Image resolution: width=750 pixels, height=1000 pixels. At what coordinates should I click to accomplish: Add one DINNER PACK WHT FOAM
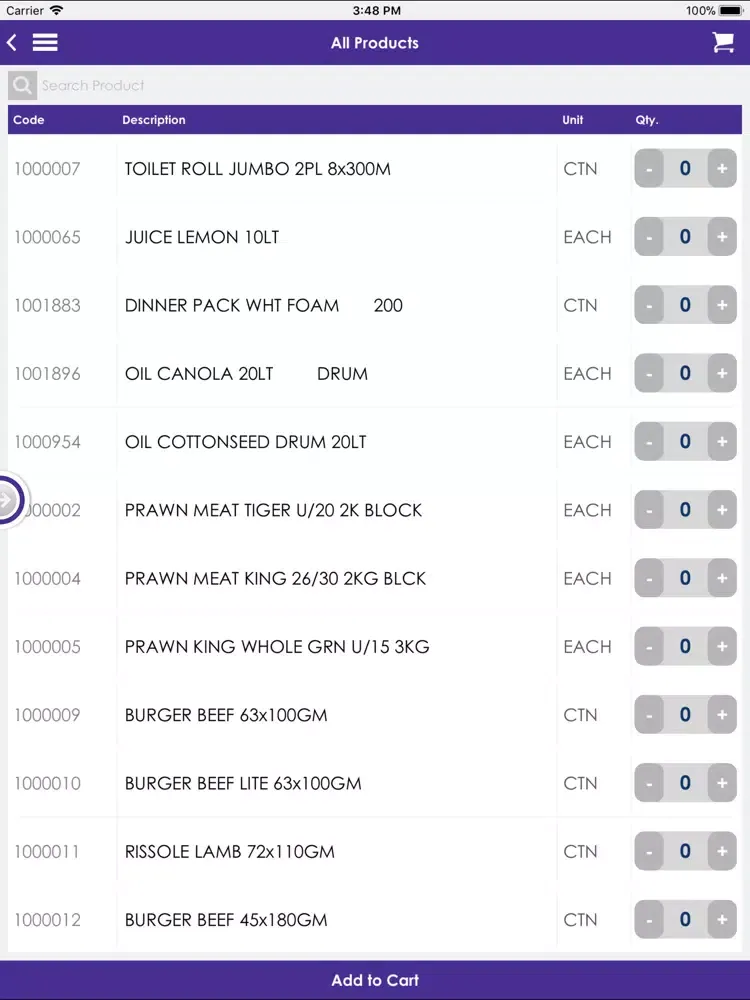point(722,305)
